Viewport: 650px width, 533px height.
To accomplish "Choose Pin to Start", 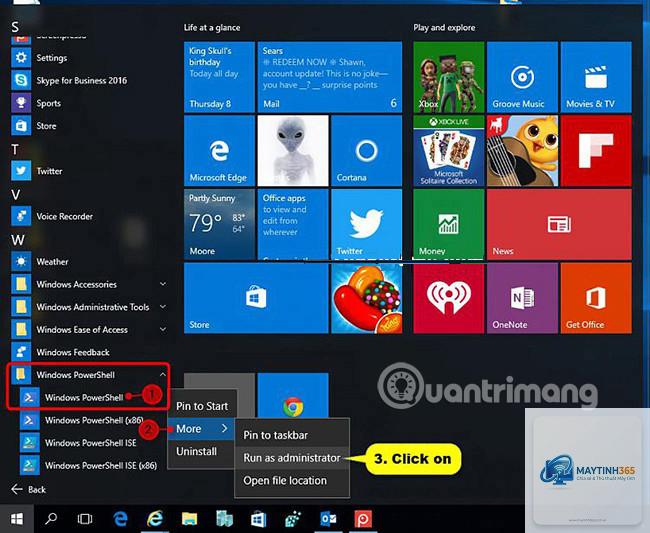I will [x=201, y=406].
